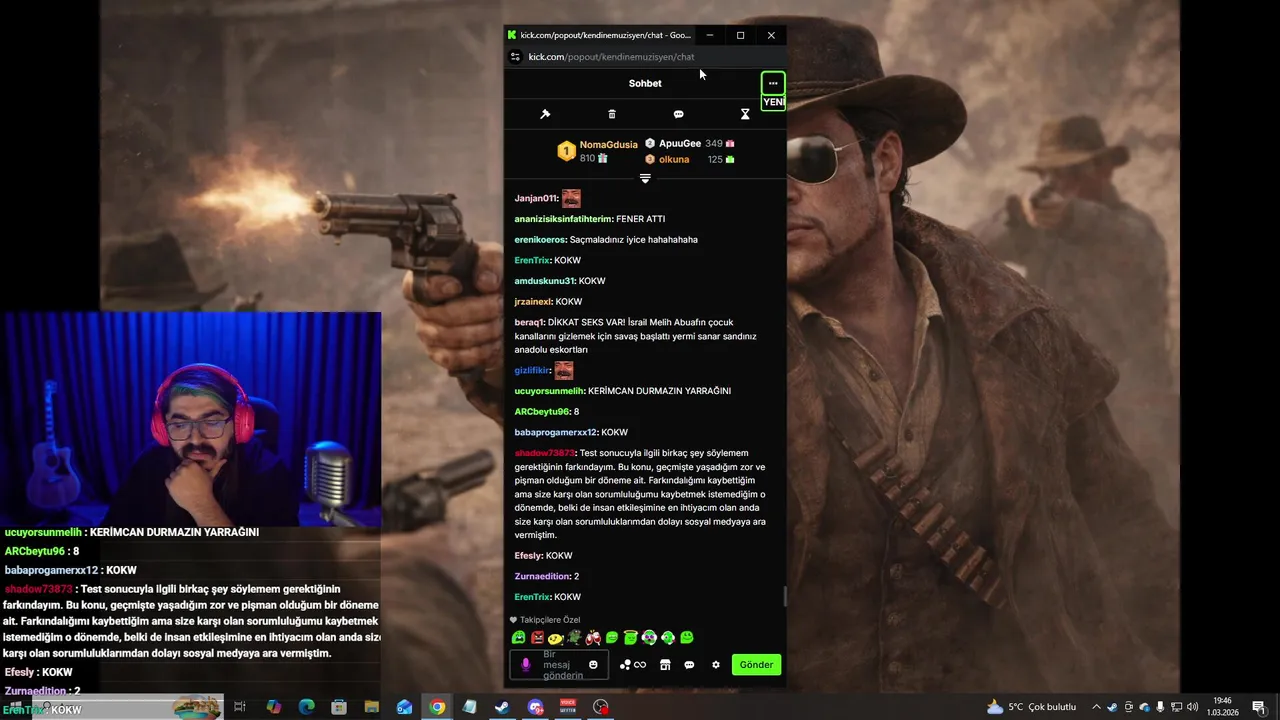Click the trash can icon in chat toolbar

612,114
